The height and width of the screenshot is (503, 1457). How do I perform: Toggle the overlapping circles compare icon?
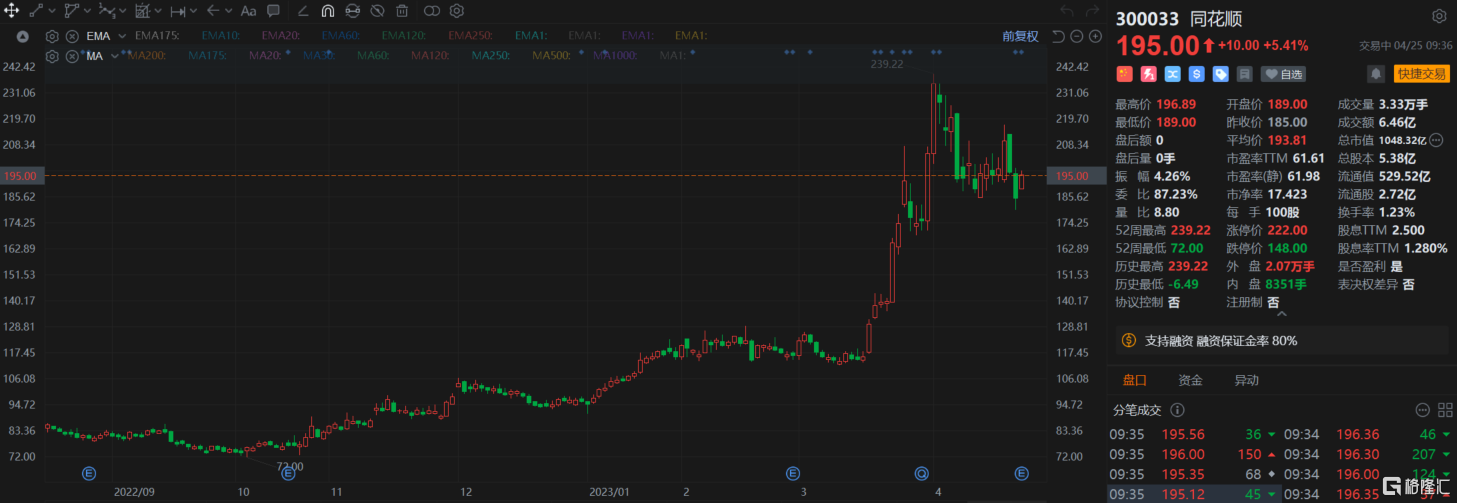click(432, 11)
